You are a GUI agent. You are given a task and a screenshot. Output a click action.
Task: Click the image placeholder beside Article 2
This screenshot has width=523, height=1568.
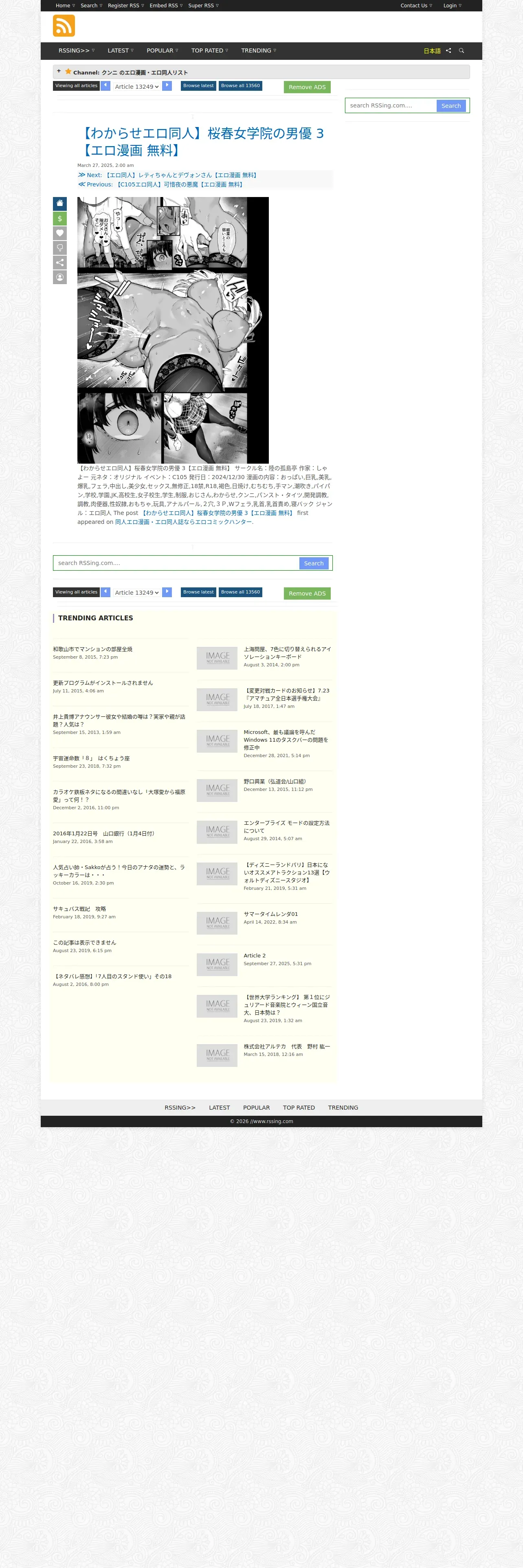pyautogui.click(x=217, y=965)
